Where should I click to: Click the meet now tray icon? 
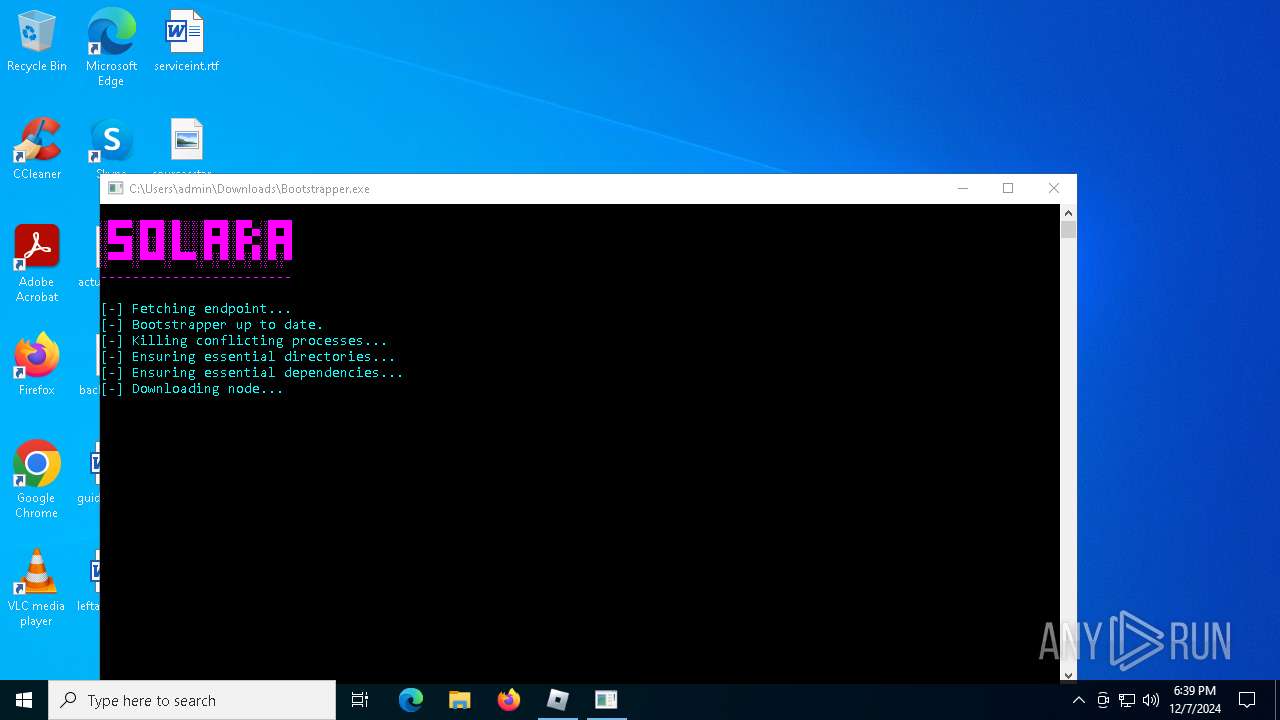tap(1103, 700)
